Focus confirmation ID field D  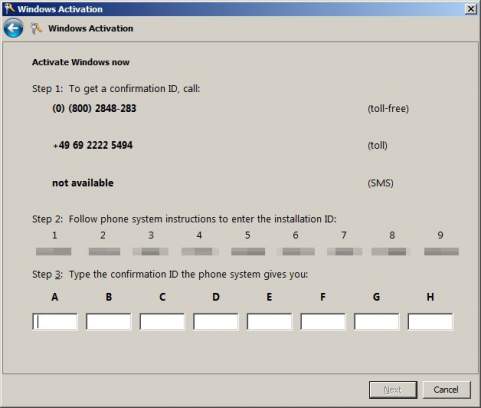click(x=216, y=322)
